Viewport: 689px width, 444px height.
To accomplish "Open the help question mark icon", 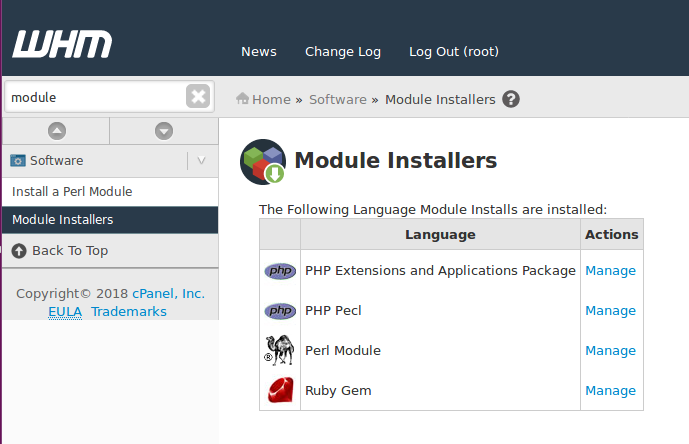I will (511, 99).
